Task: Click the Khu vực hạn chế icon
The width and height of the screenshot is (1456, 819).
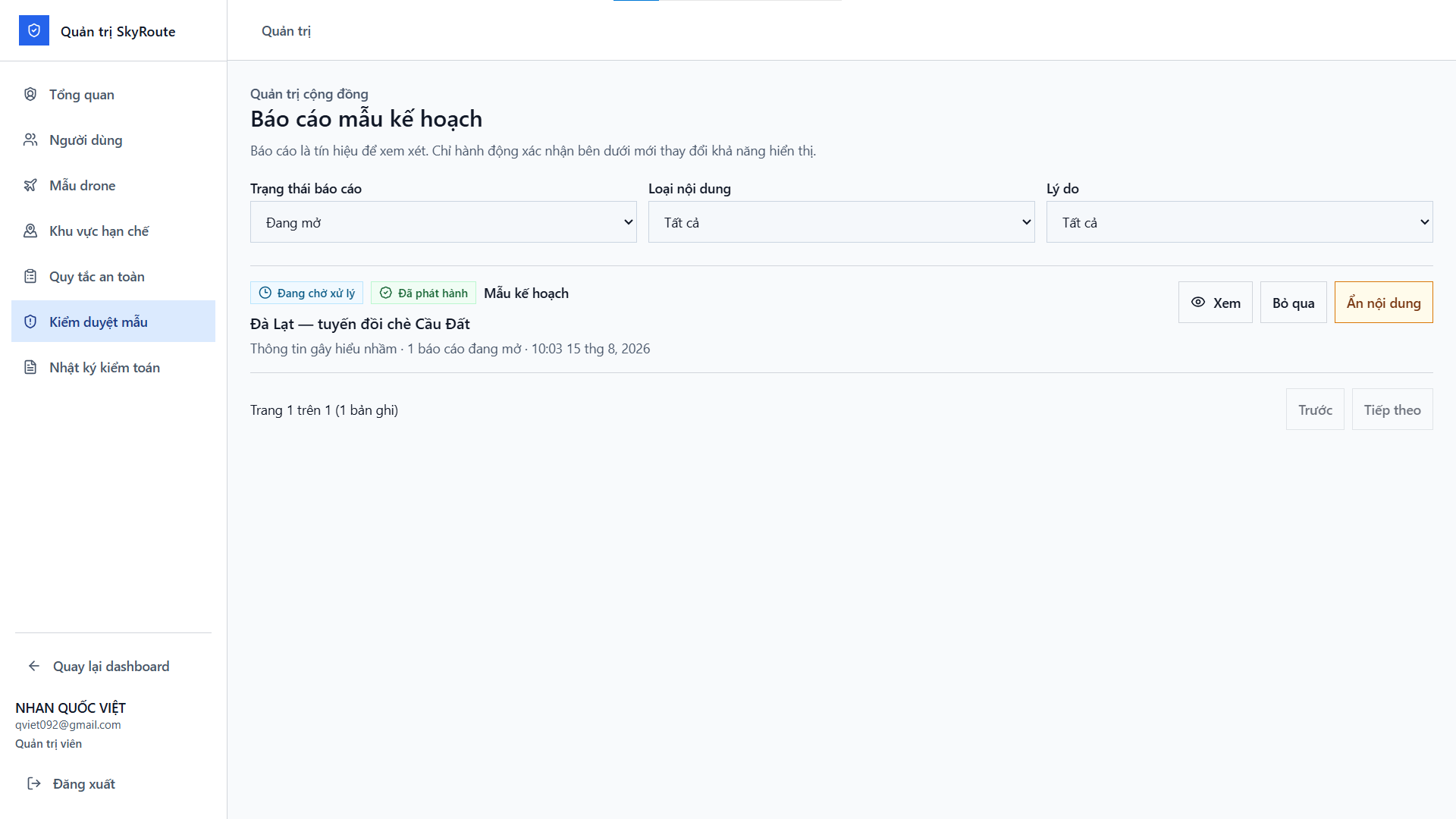Action: (x=30, y=231)
